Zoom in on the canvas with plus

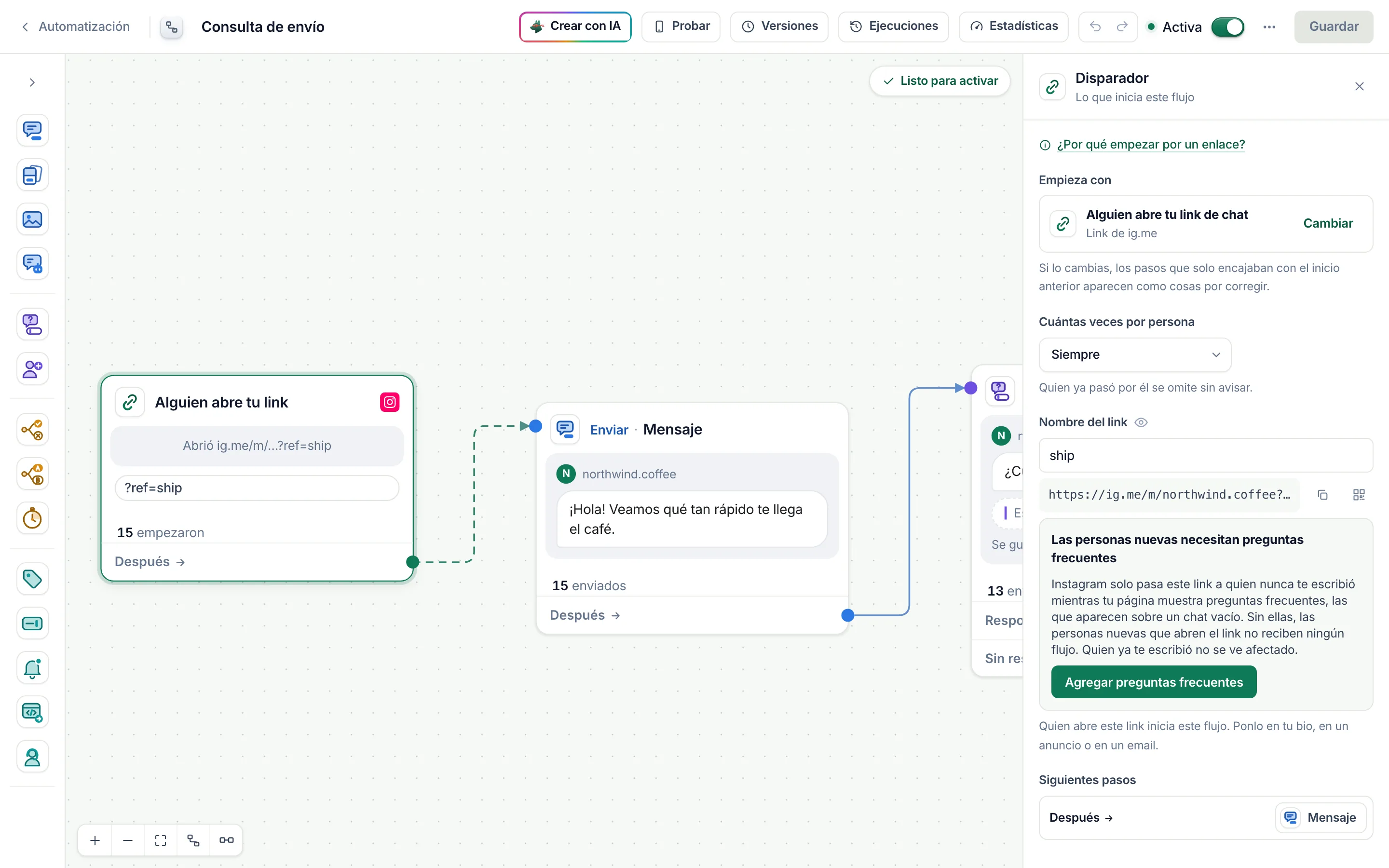click(95, 840)
